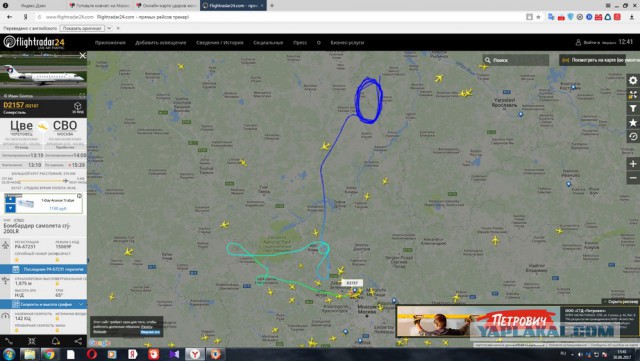Expand the speed and altitude graph section
The image size is (640, 361).
pos(43,304)
